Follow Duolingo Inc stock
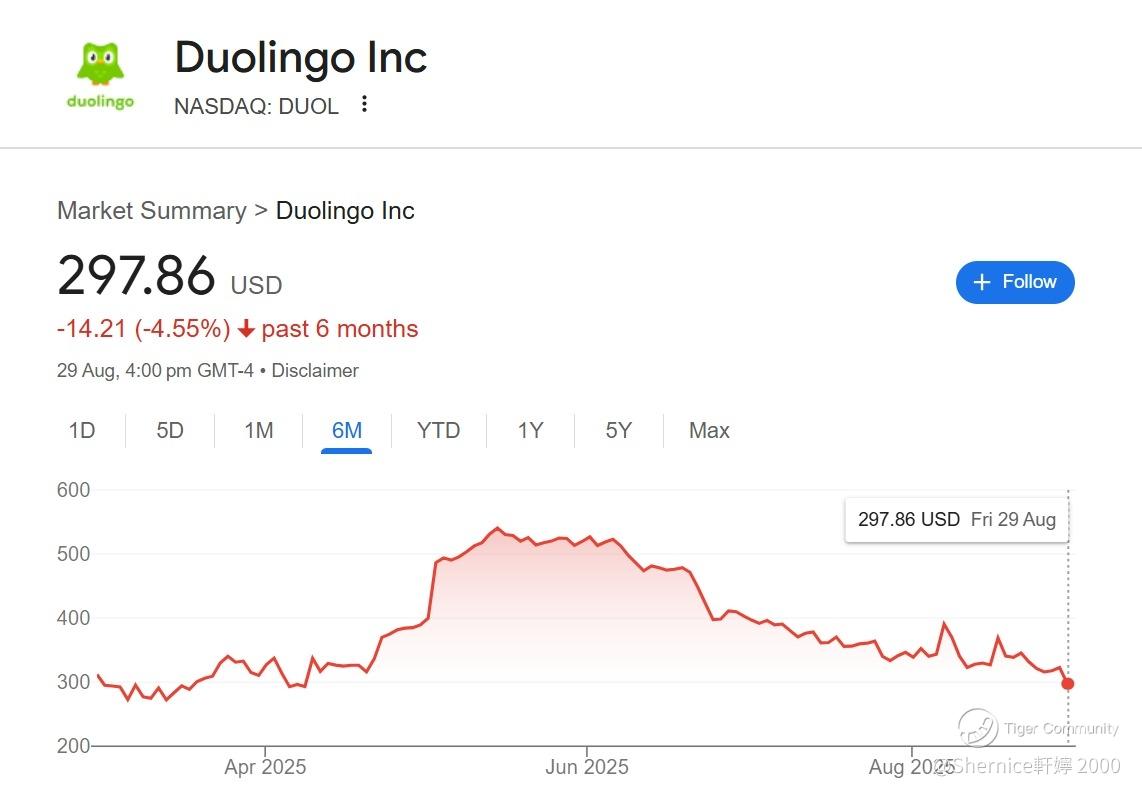Image resolution: width=1142 pixels, height=791 pixels. (1015, 282)
